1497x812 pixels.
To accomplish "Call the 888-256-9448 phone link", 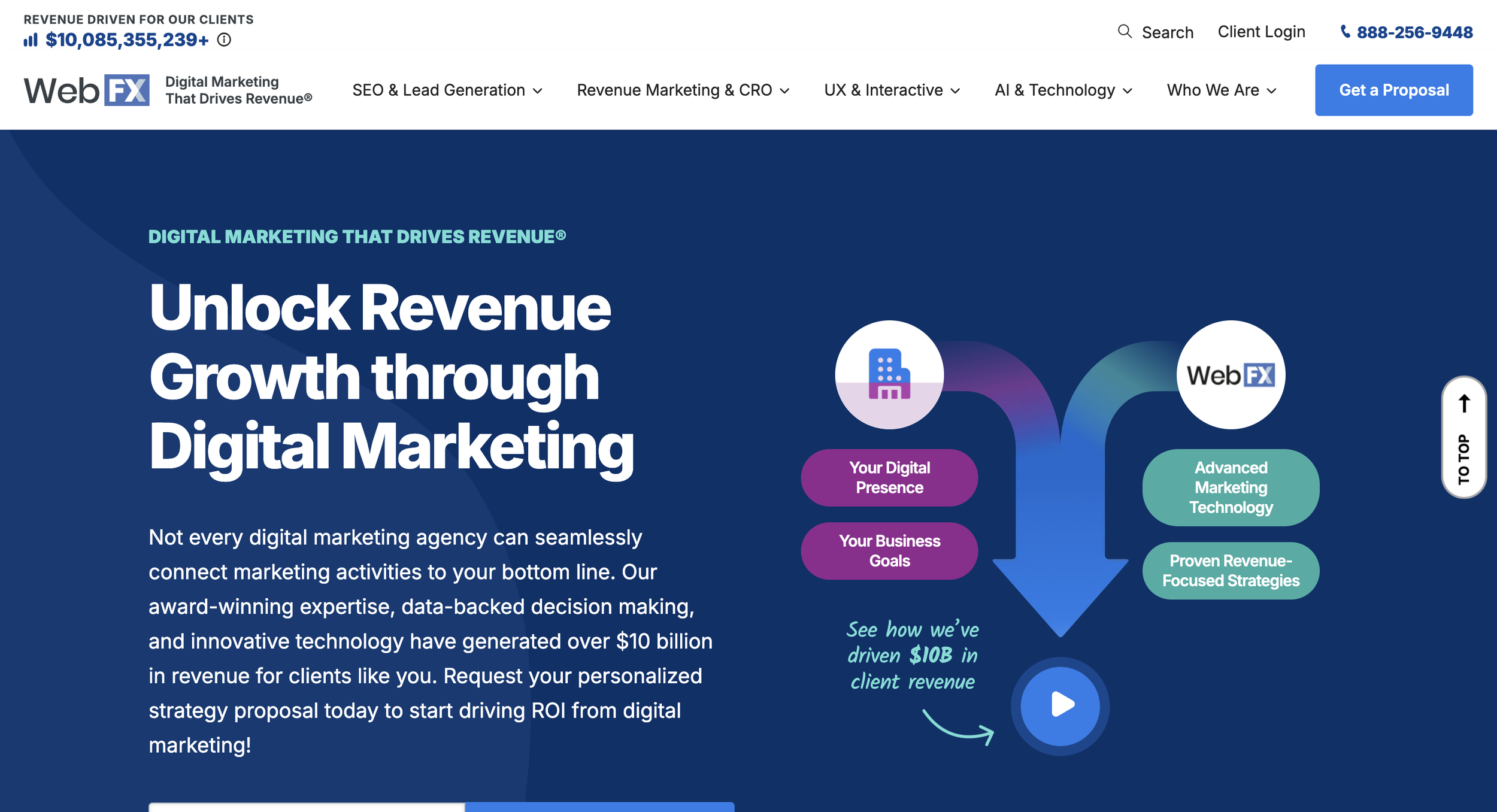I will tap(1414, 32).
